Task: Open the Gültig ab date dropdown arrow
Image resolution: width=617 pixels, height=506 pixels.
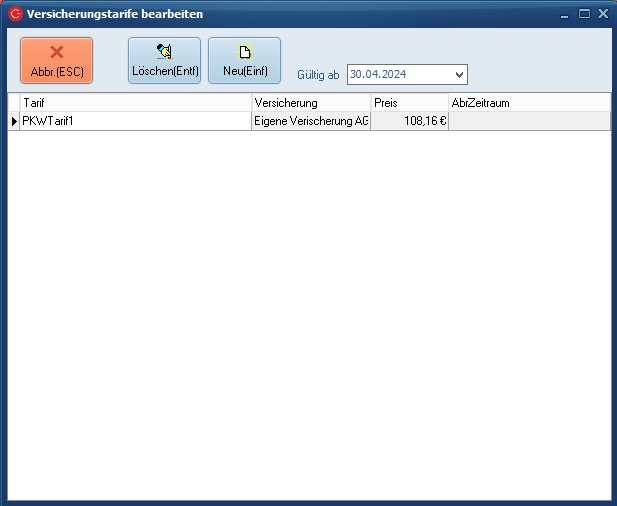Action: pos(459,75)
